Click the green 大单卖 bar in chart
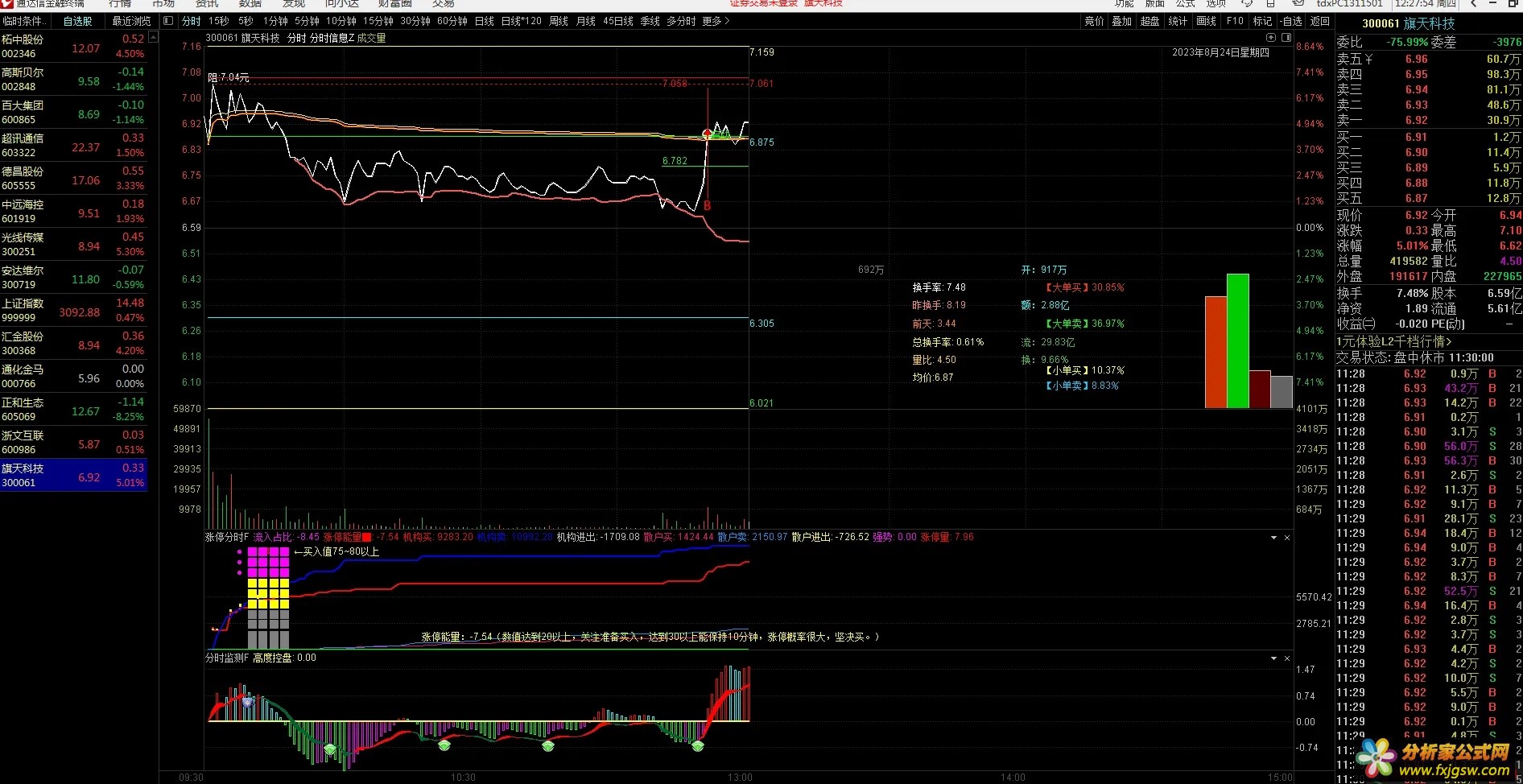This screenshot has height=784, width=1523. [1238, 341]
